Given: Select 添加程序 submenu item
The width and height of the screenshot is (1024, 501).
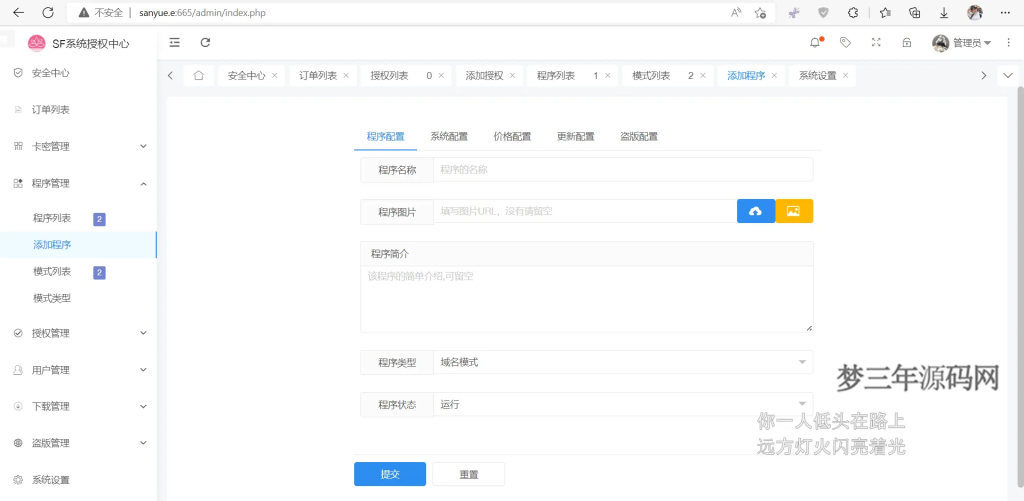Looking at the screenshot, I should [x=78, y=245].
